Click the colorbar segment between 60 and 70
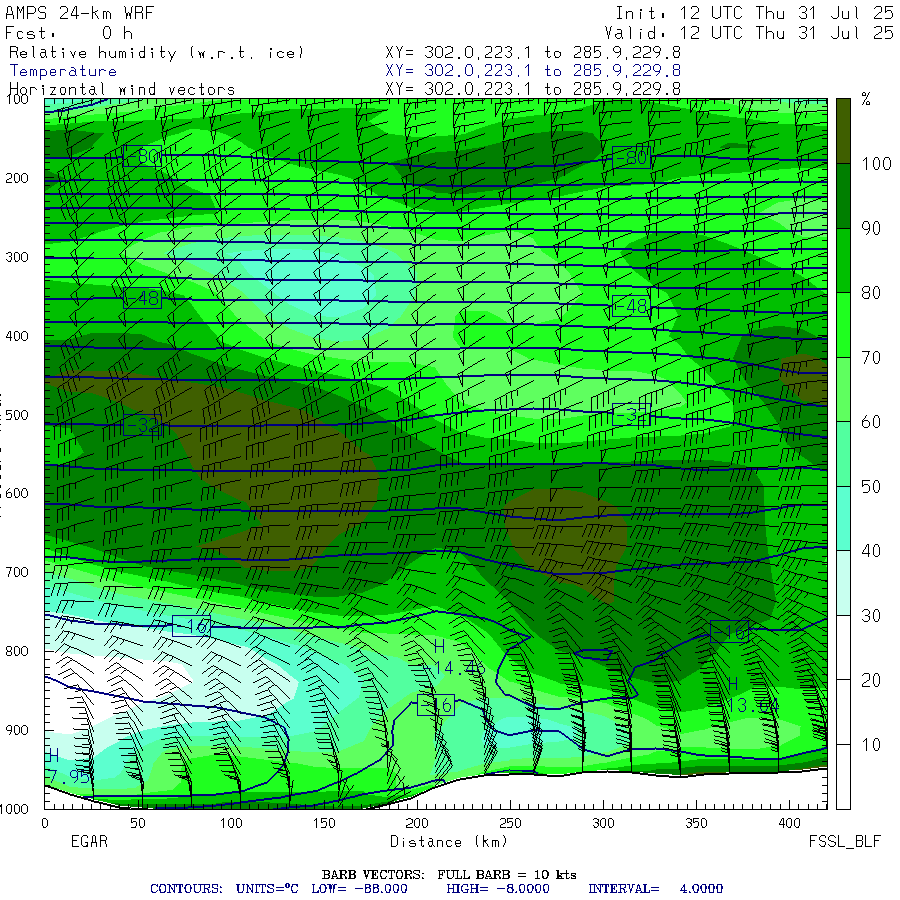 (843, 389)
